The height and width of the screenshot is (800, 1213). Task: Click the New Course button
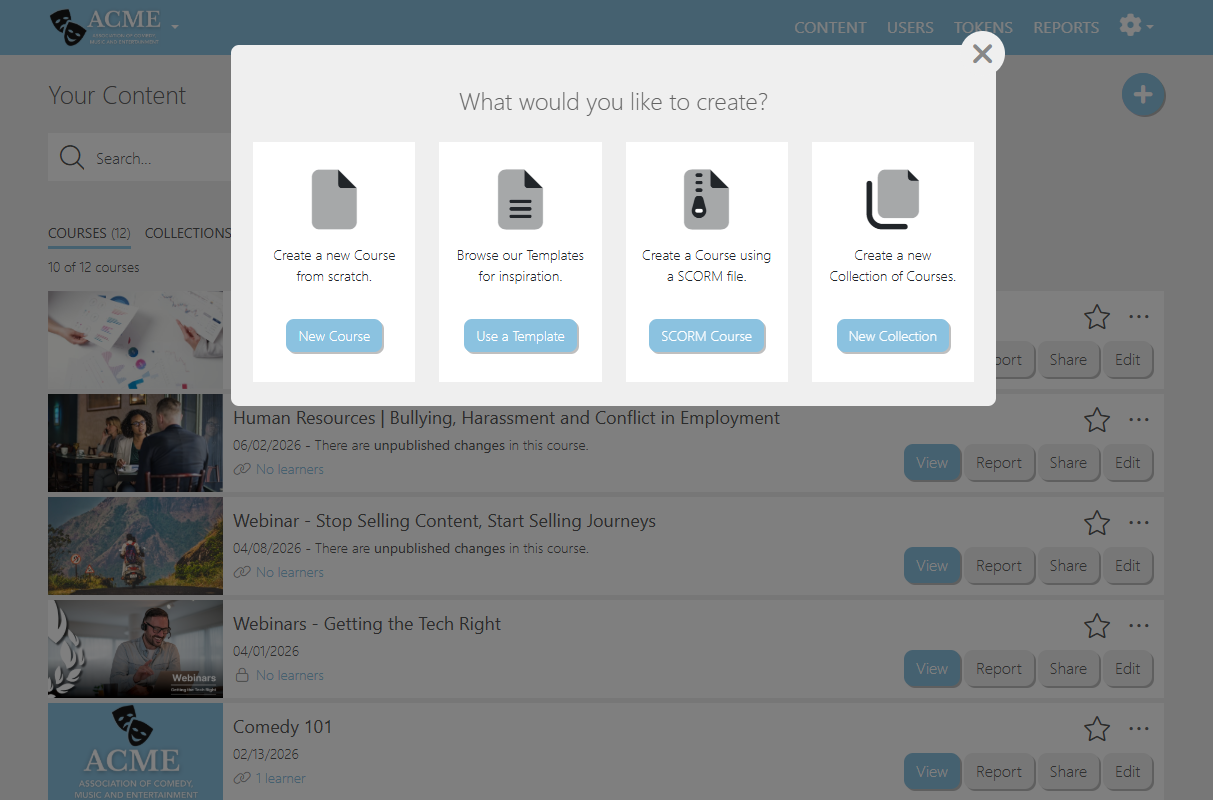(x=334, y=336)
